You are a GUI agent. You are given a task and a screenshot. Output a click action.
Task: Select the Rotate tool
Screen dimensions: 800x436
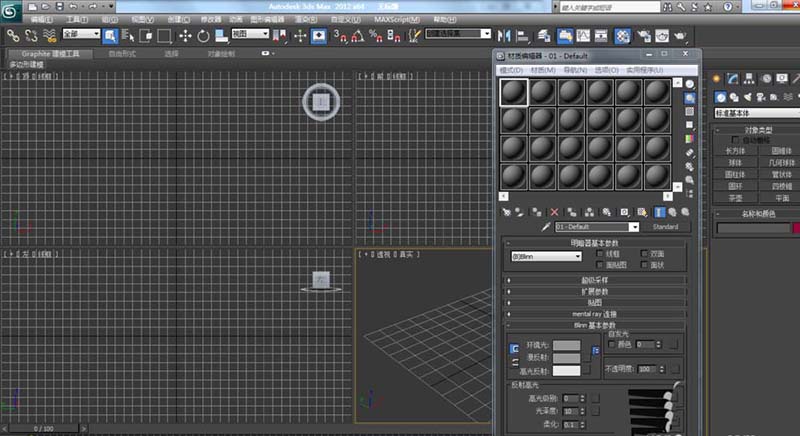click(x=203, y=36)
